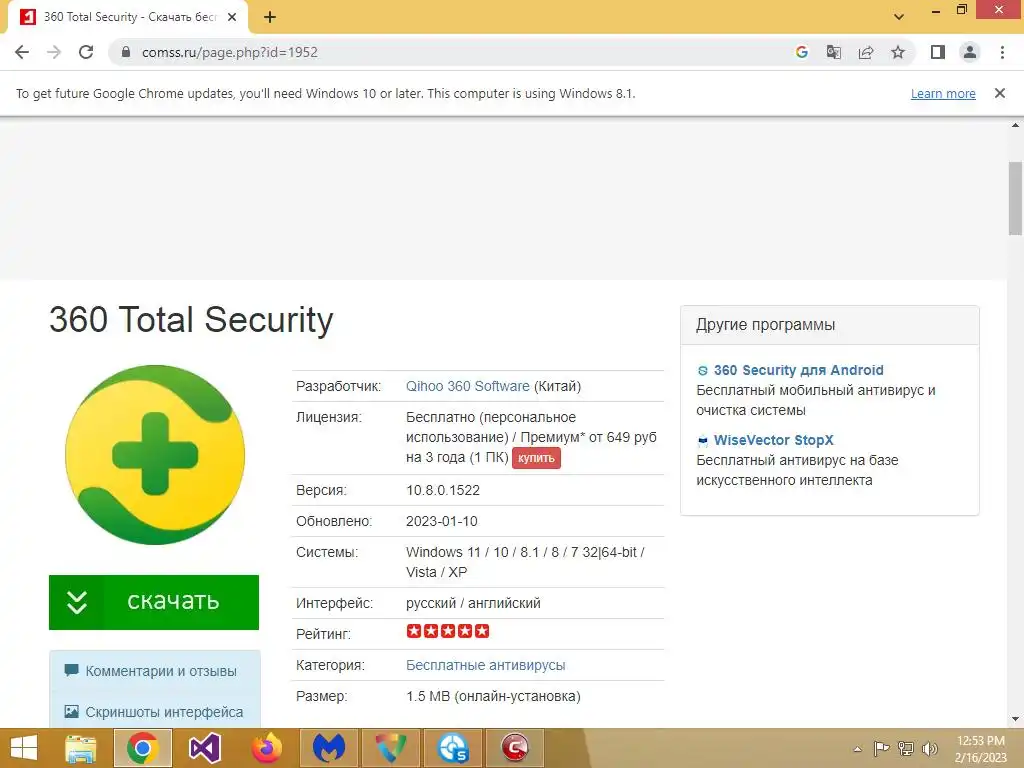1024x768 pixels.
Task: Open the shield V app in taskbar
Action: click(391, 748)
